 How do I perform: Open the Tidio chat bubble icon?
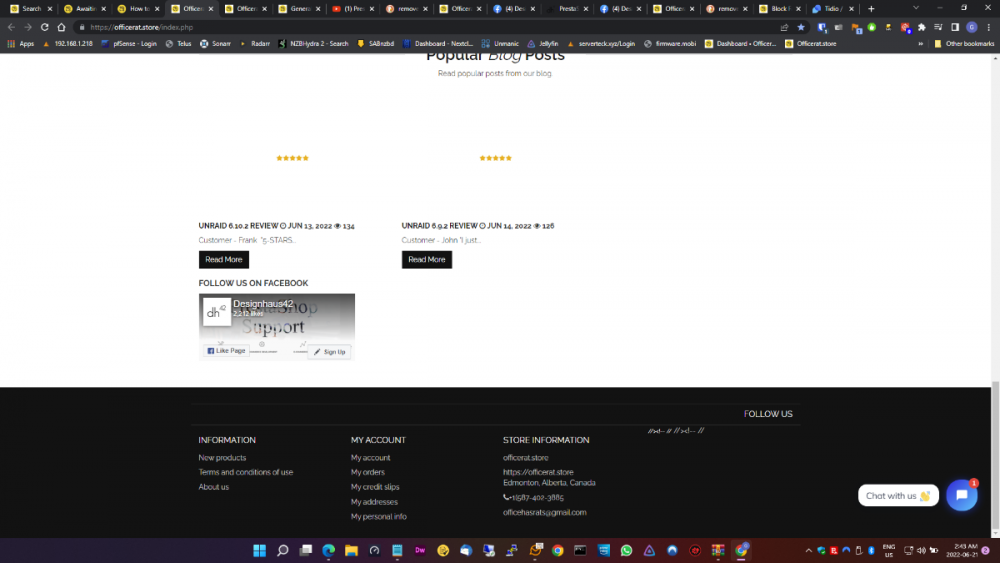961,495
